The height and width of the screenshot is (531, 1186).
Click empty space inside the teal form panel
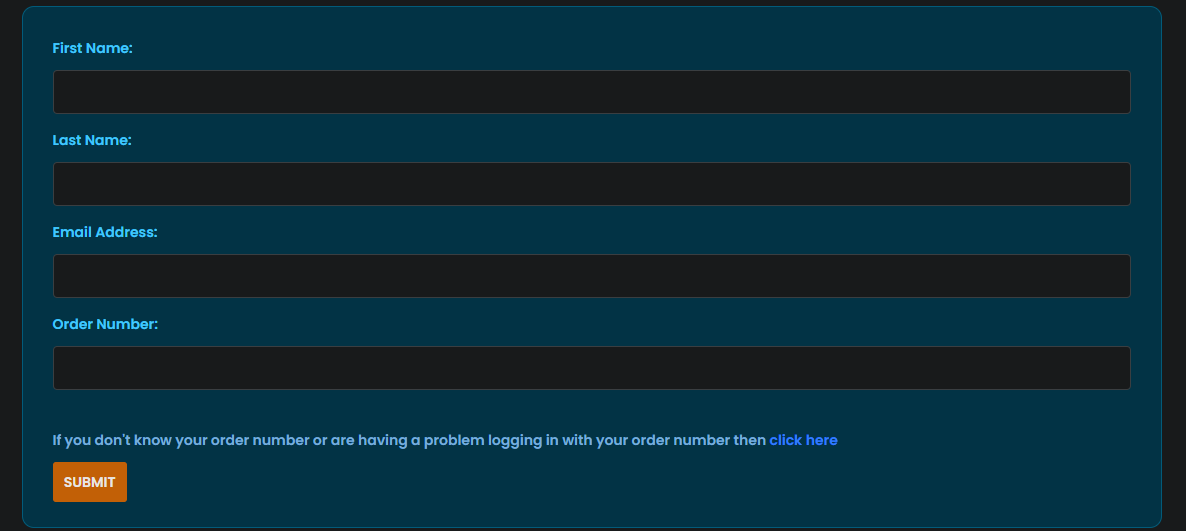(x=605, y=484)
